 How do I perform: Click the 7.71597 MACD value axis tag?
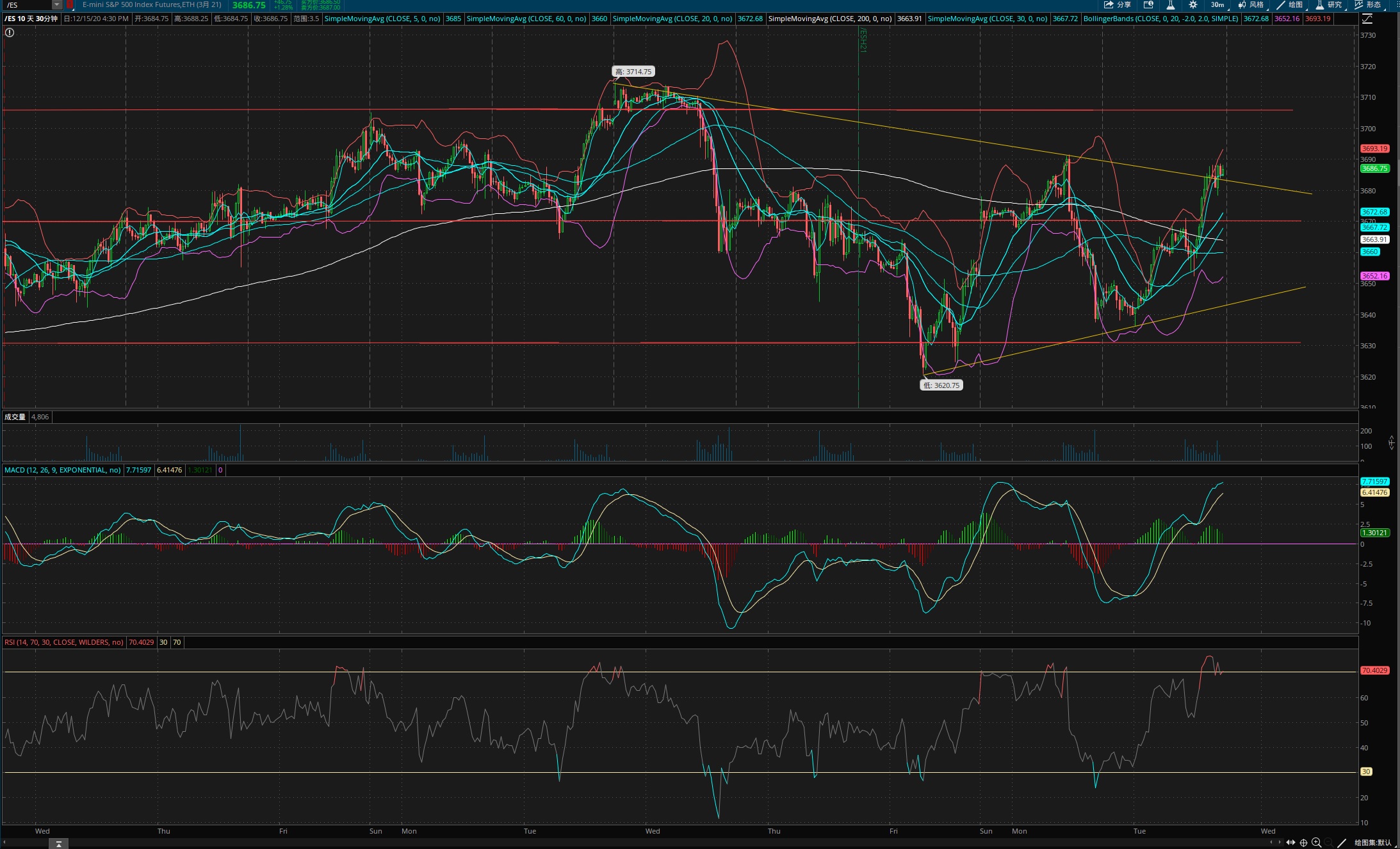tap(1374, 481)
